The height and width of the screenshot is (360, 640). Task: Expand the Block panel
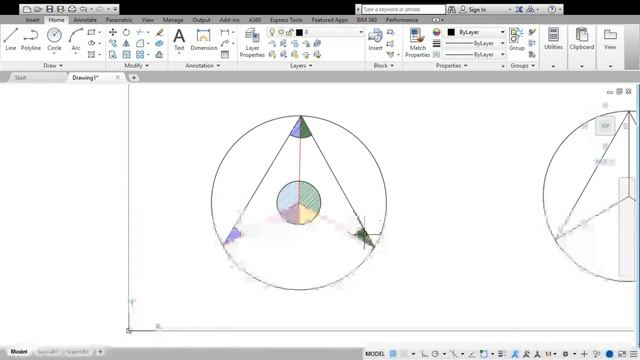pyautogui.click(x=384, y=66)
